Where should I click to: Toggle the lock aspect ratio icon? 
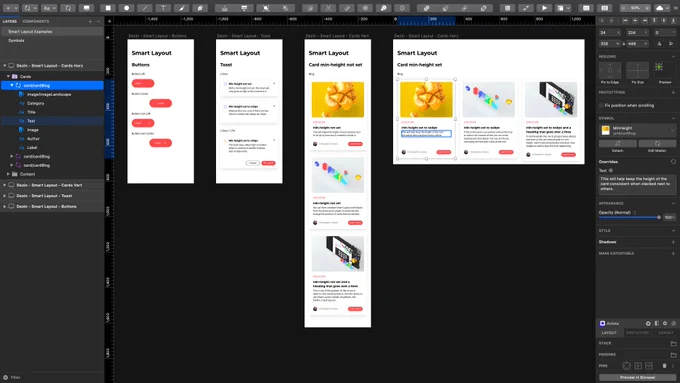pos(624,43)
